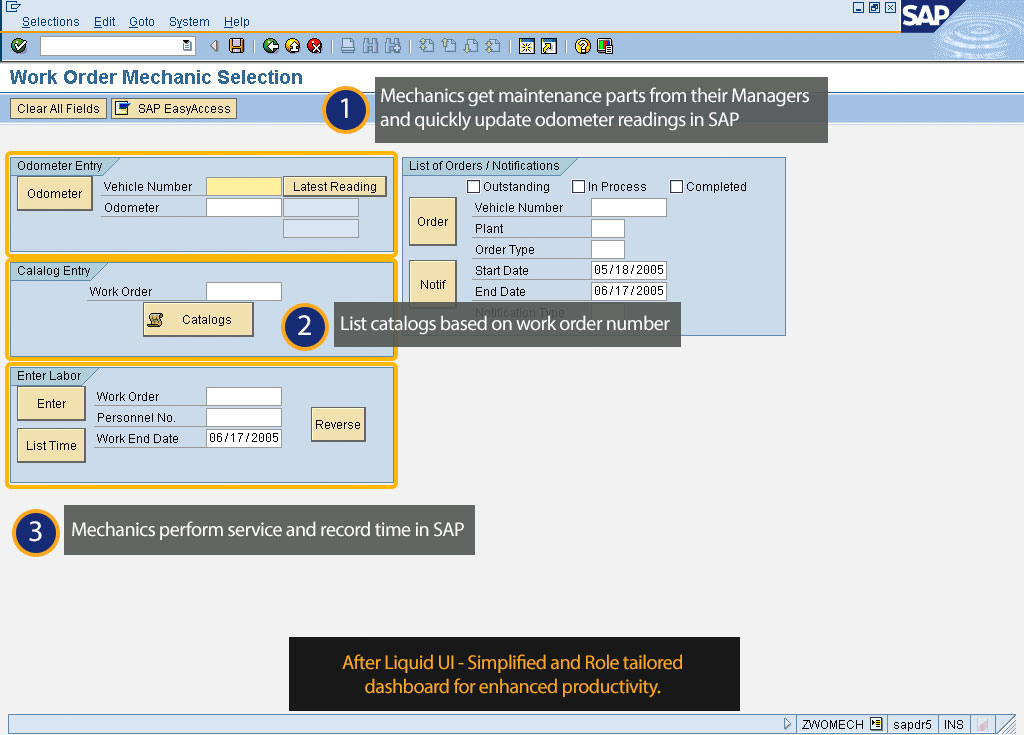Open the command field history dropdown

click(188, 46)
